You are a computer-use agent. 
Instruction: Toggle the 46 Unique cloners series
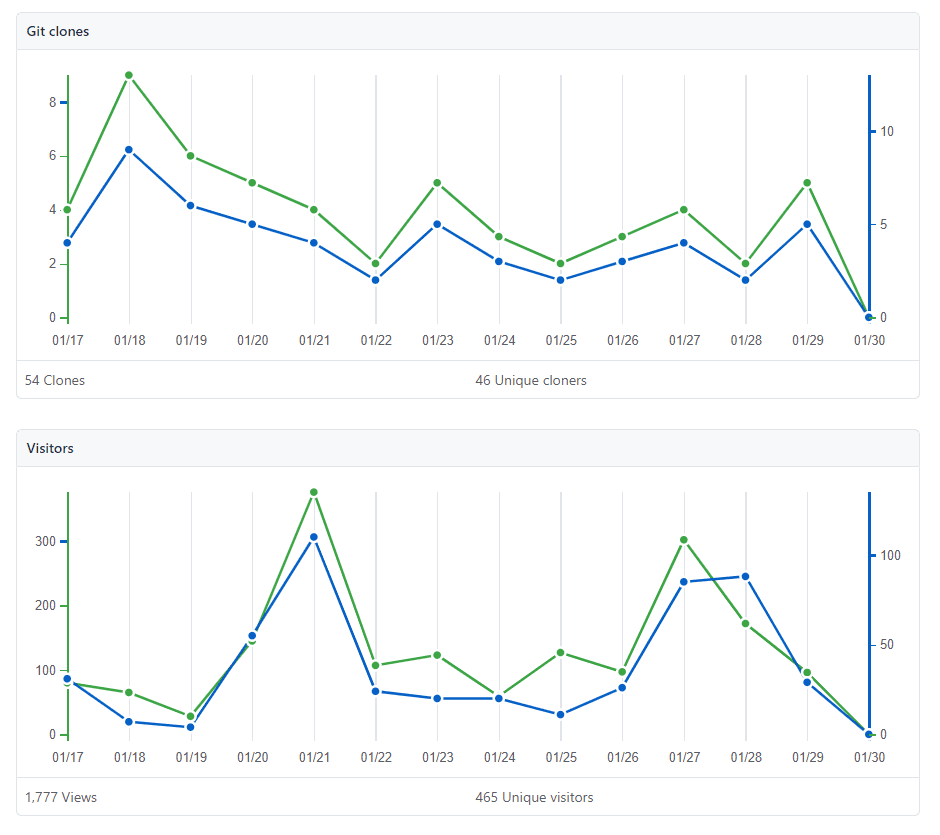click(x=533, y=380)
